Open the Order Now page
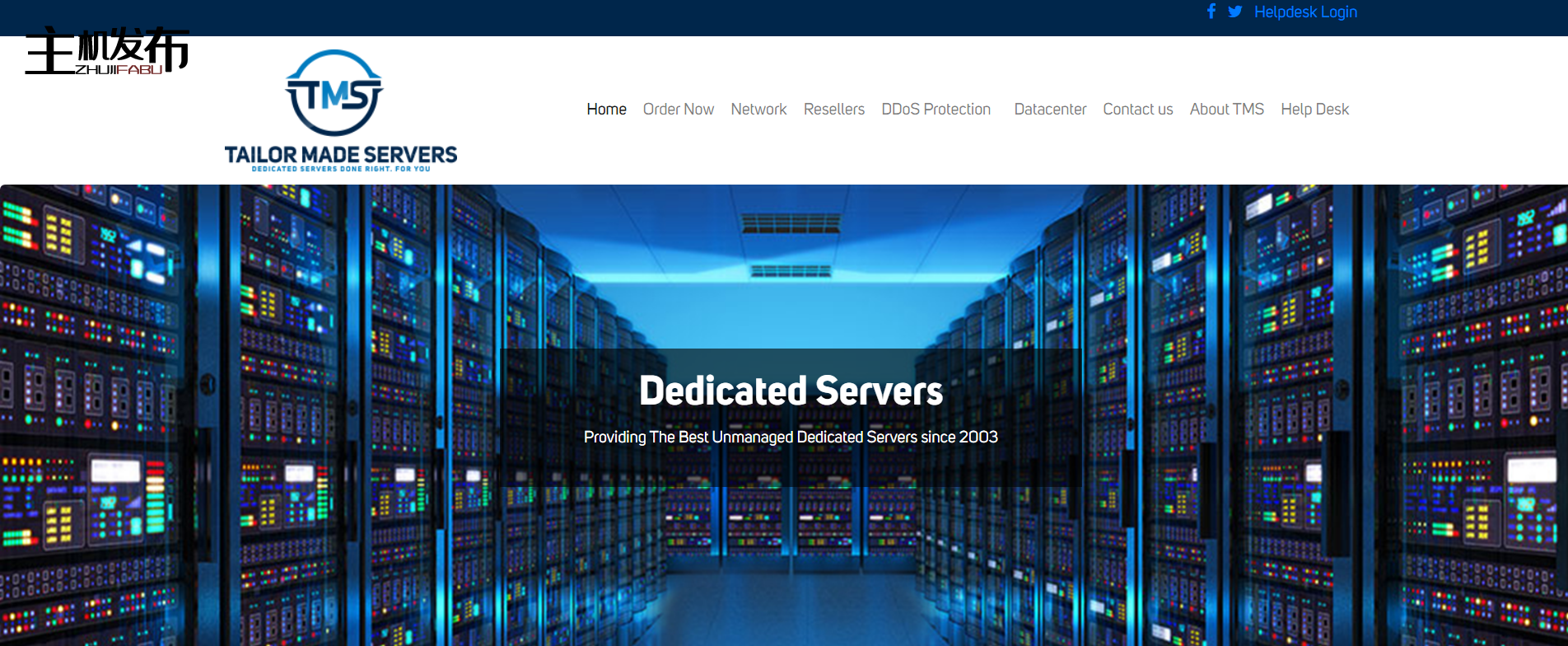Screen dimensions: 1568x646 [x=678, y=109]
